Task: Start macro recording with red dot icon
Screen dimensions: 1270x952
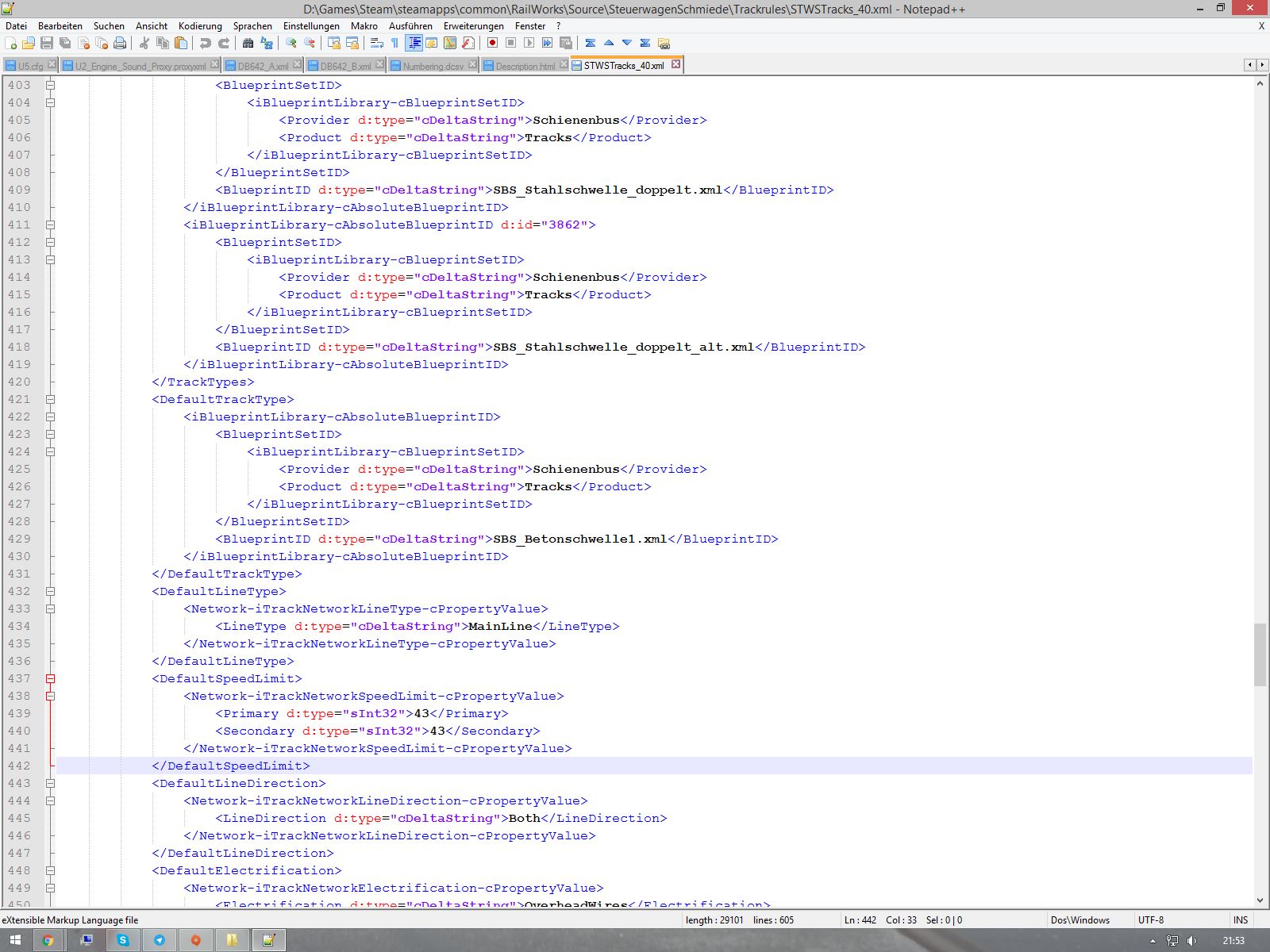Action: 492,43
